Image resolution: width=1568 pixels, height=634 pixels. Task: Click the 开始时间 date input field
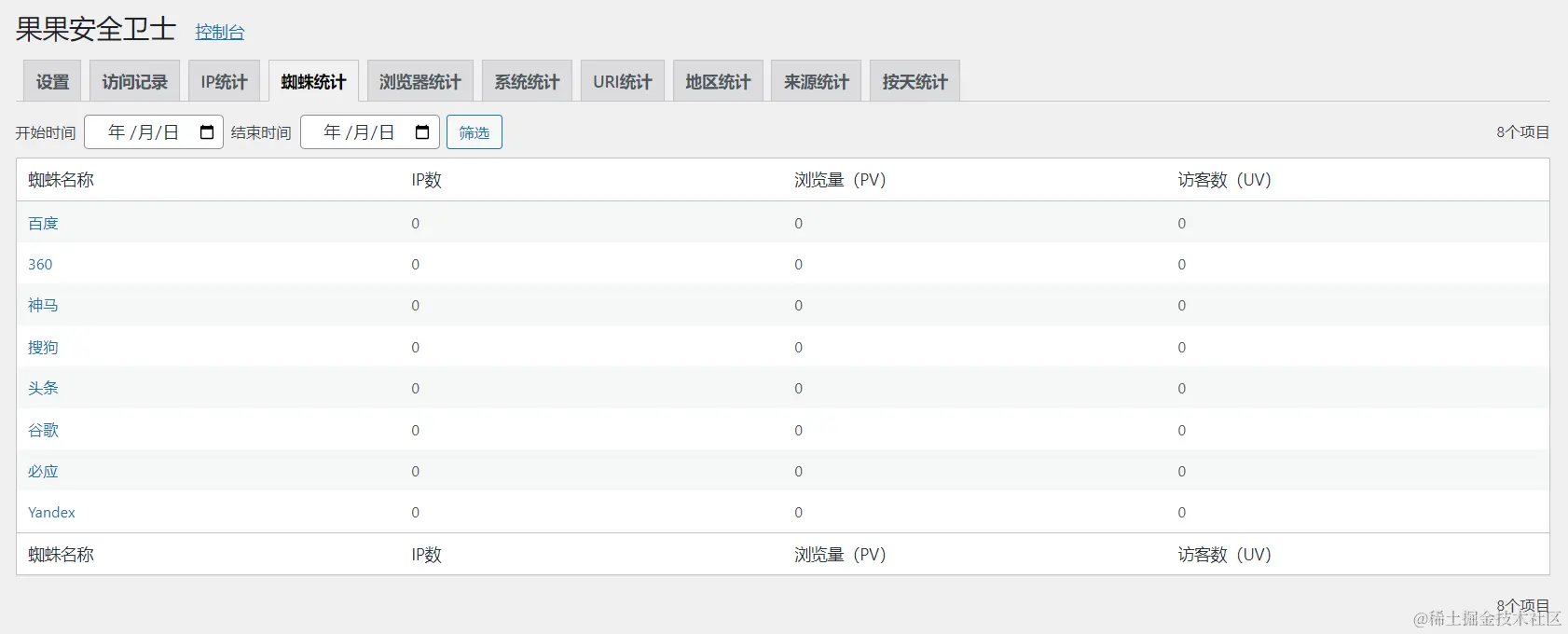point(154,132)
